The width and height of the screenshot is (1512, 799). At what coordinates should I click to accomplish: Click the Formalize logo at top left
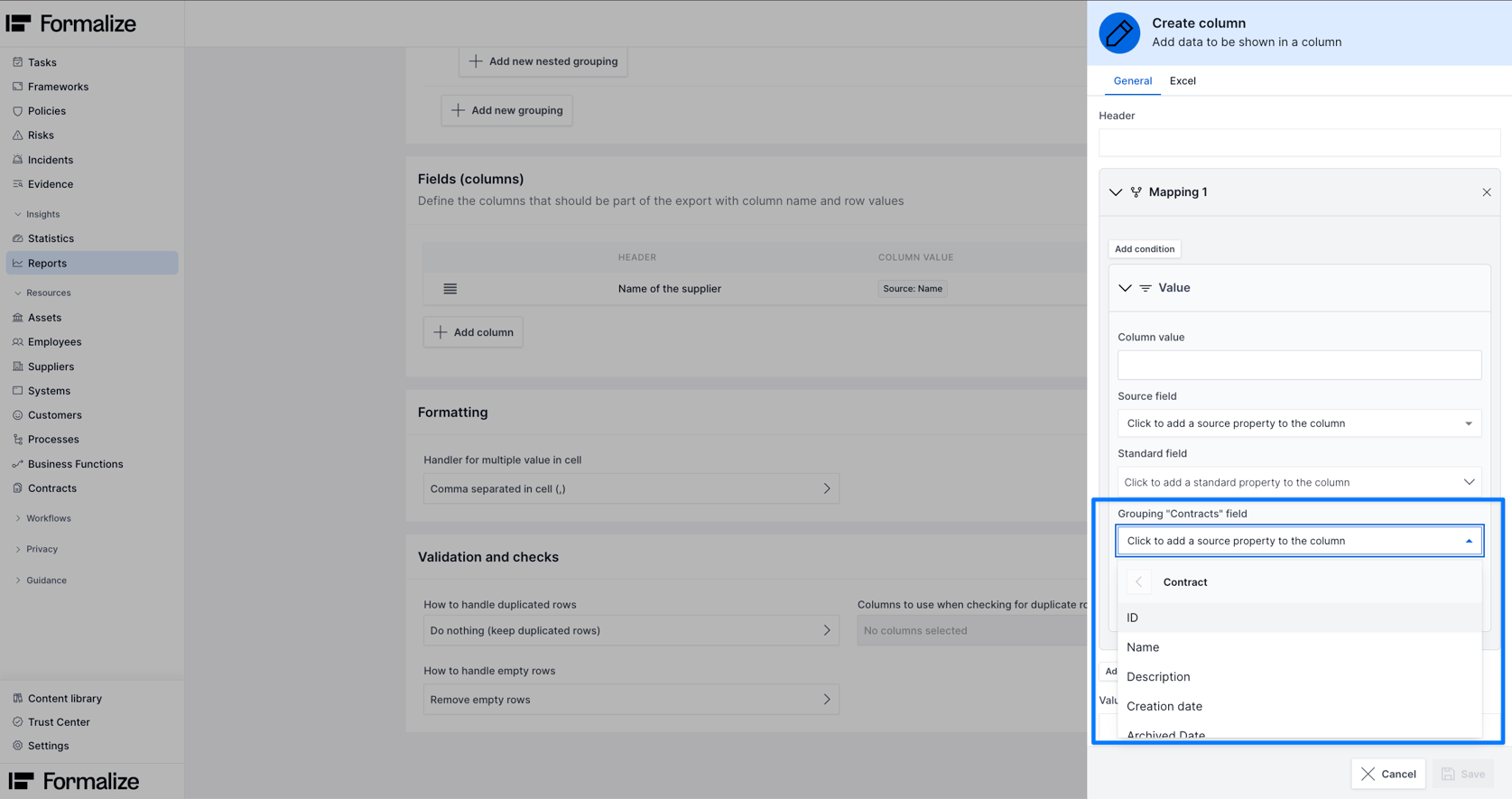click(71, 23)
